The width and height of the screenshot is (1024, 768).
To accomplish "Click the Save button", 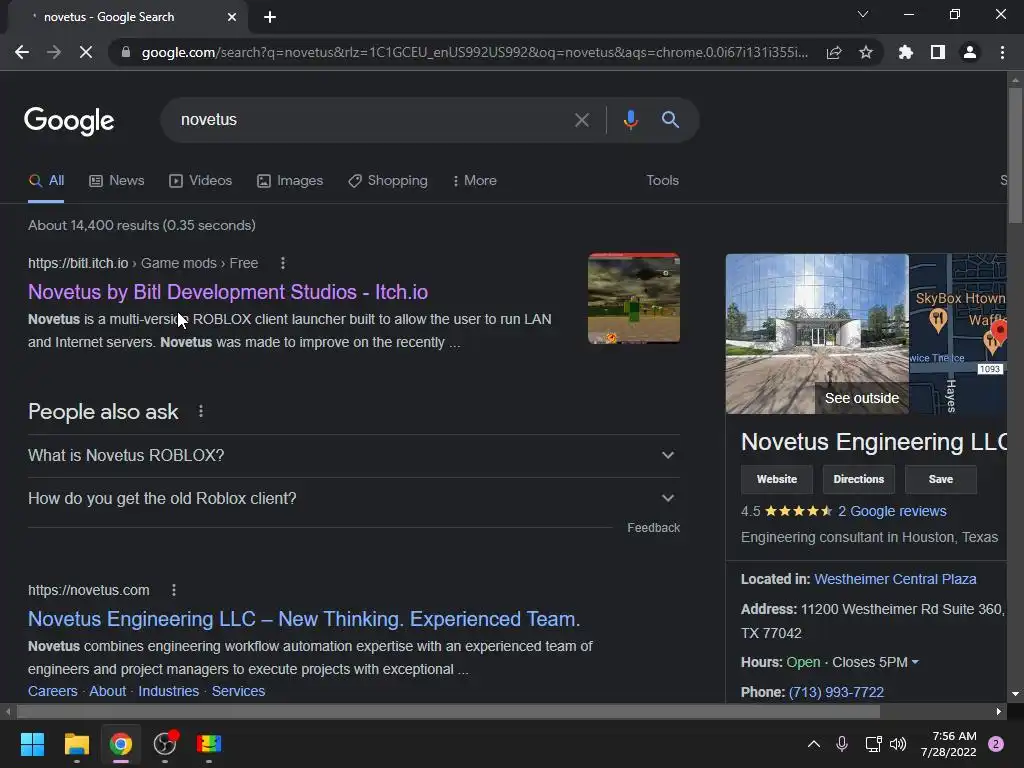I will pos(940,479).
